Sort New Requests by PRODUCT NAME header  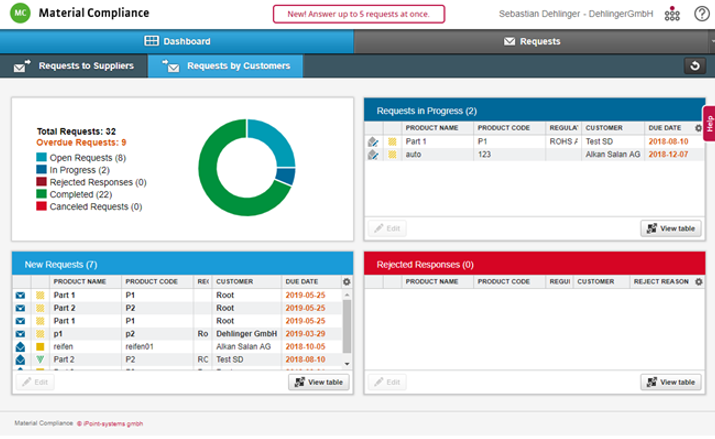[80, 282]
